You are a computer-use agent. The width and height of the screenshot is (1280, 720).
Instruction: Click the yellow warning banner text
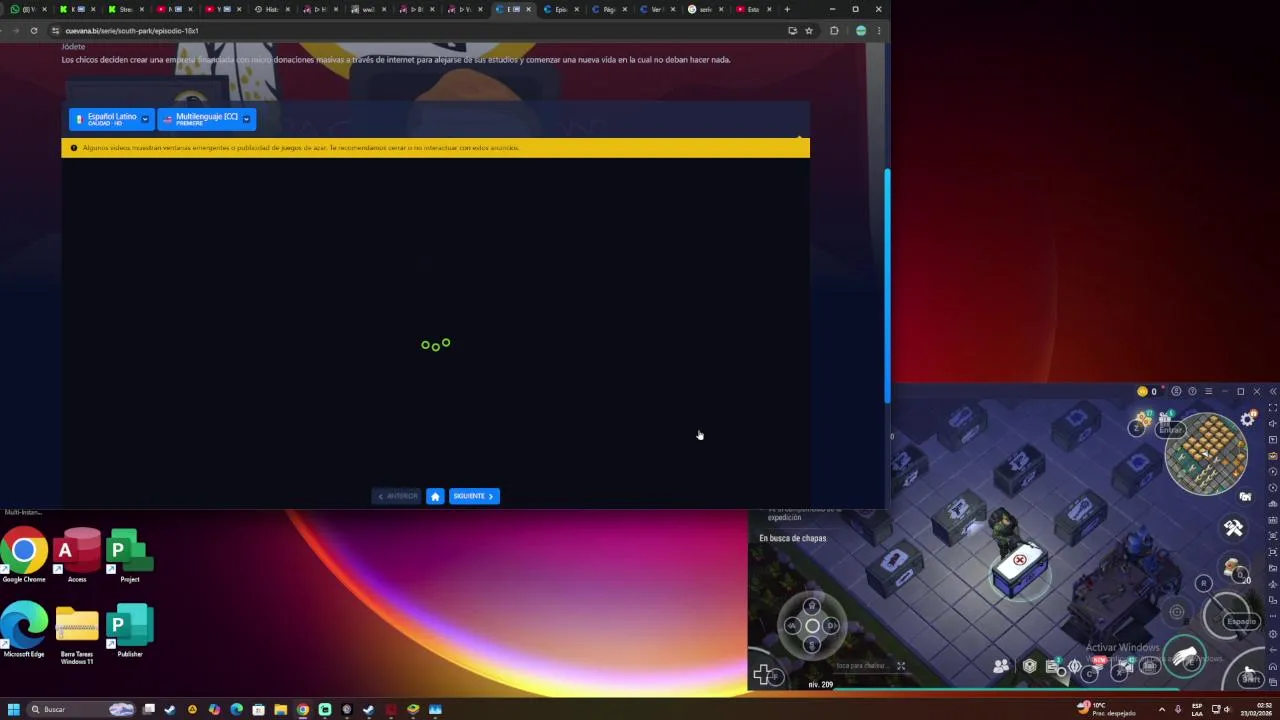click(300, 148)
